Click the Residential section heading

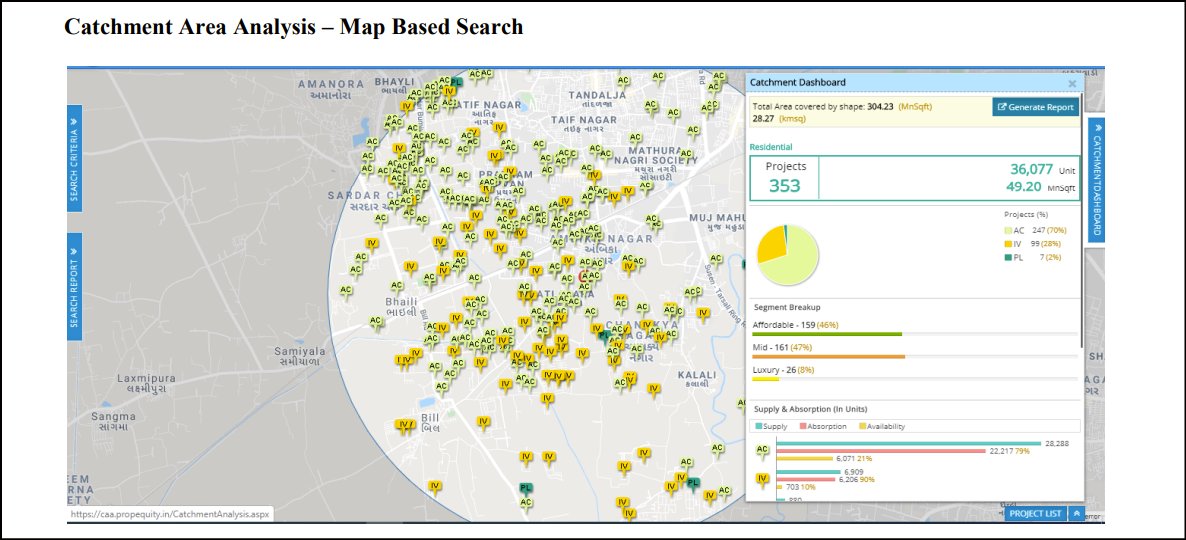pos(771,147)
